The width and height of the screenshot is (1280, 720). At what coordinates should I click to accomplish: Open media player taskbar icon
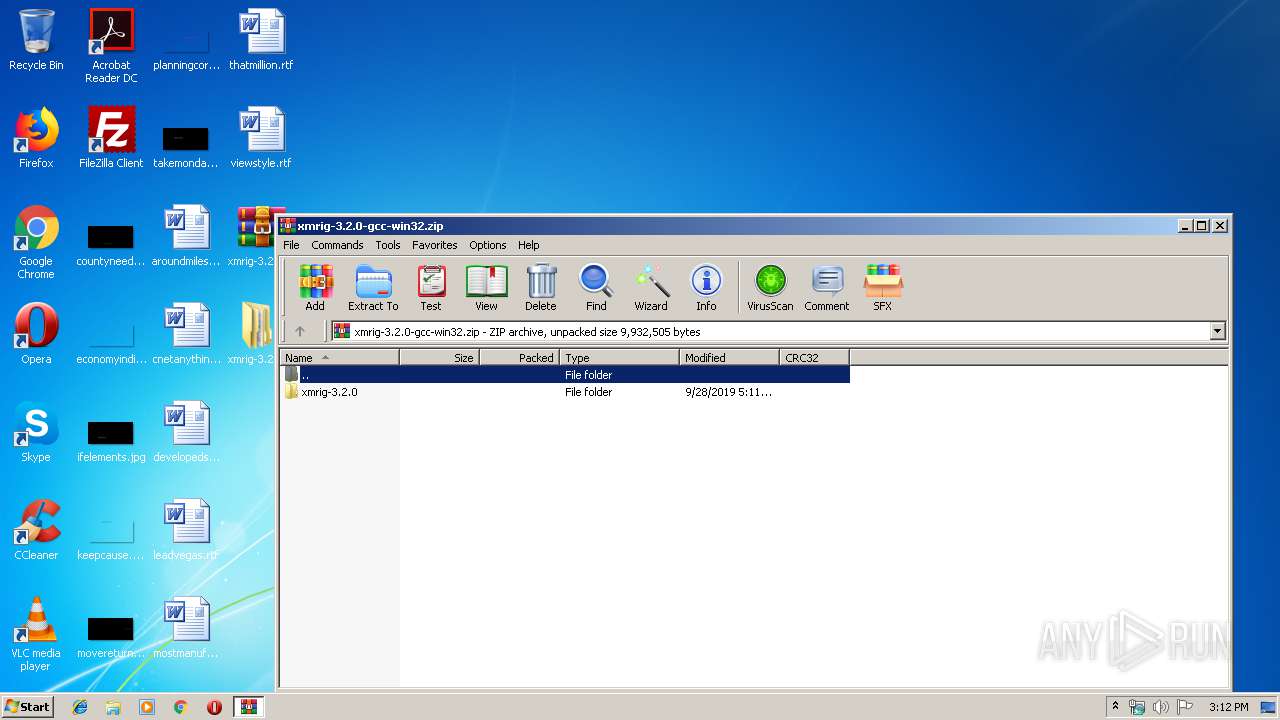tap(147, 707)
